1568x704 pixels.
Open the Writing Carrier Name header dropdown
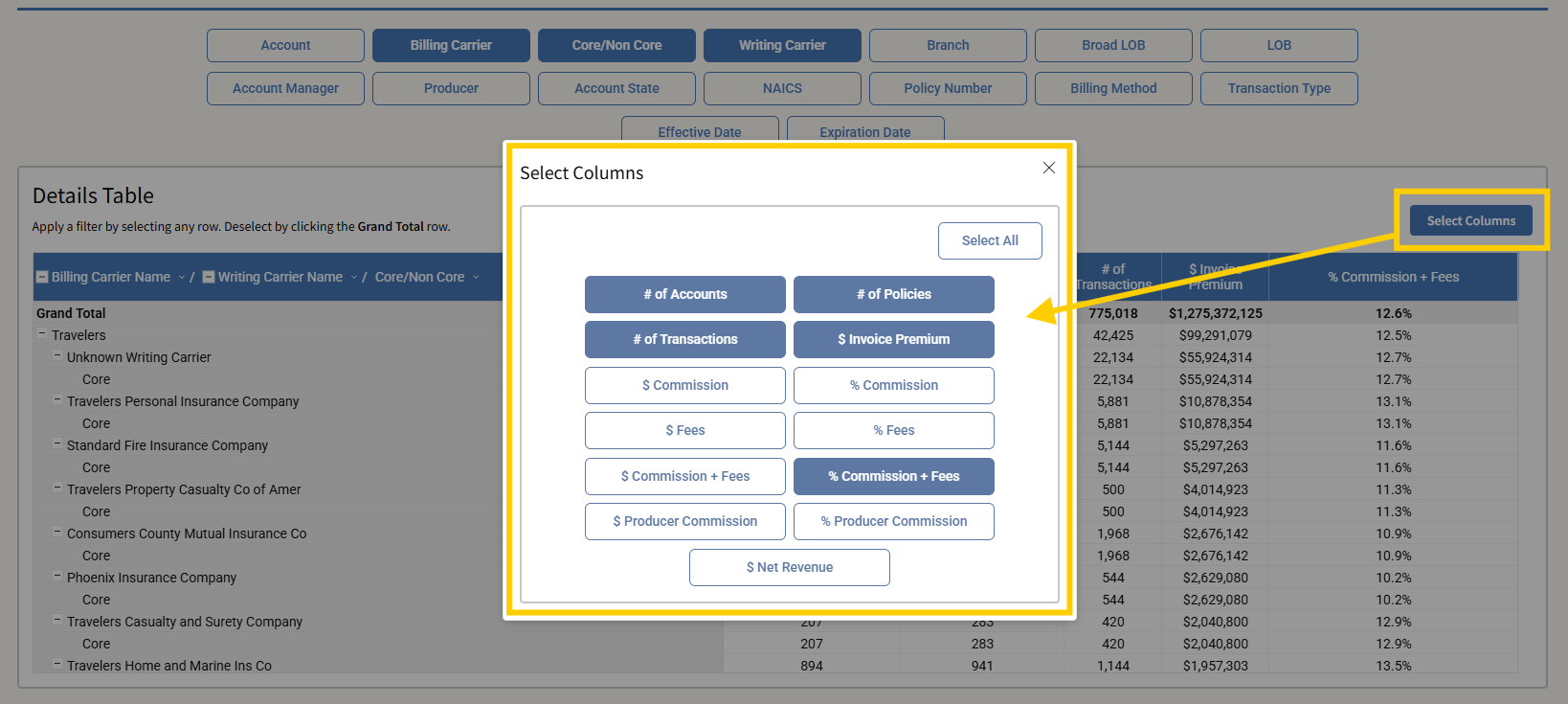354,277
